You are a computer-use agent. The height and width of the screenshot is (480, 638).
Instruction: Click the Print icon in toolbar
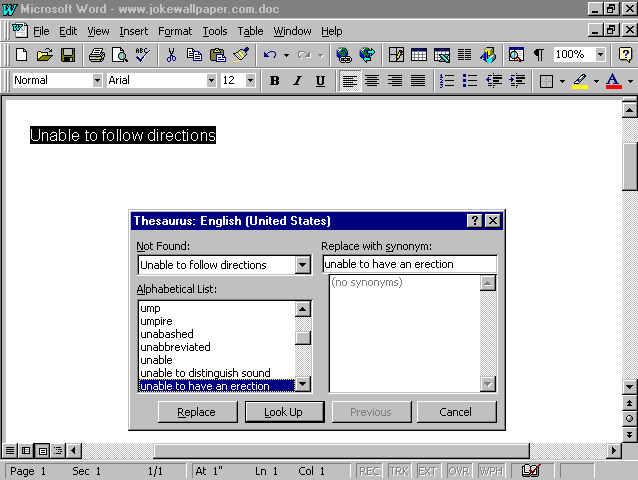pyautogui.click(x=97, y=55)
